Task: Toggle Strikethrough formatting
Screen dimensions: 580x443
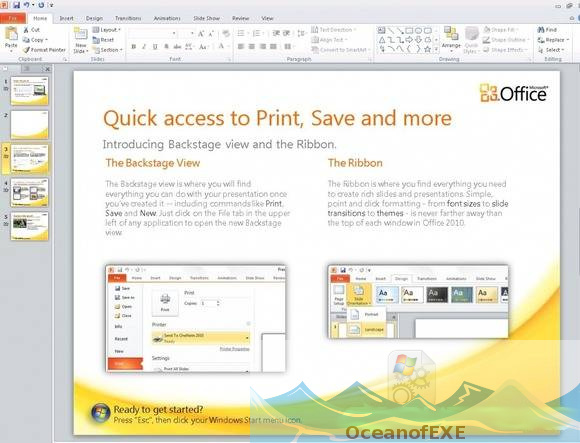Action: point(177,47)
